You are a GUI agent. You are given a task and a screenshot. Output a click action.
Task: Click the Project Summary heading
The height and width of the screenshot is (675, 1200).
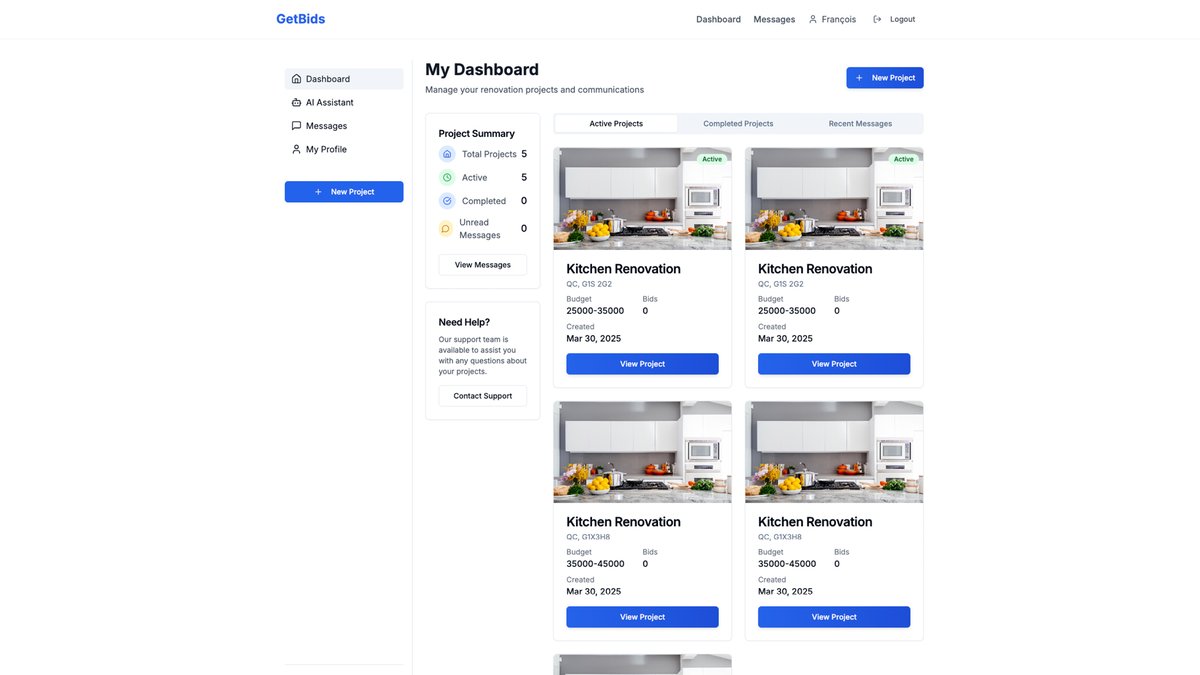tap(477, 133)
